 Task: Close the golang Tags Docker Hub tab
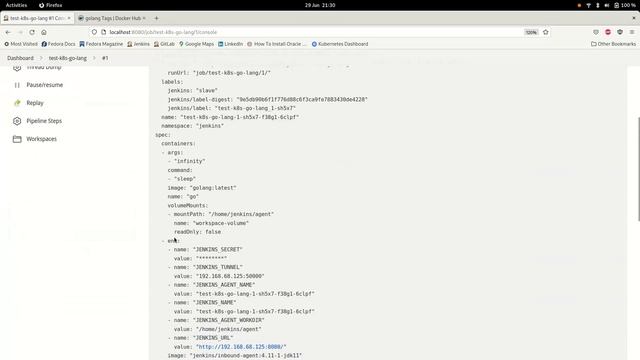tap(144, 18)
